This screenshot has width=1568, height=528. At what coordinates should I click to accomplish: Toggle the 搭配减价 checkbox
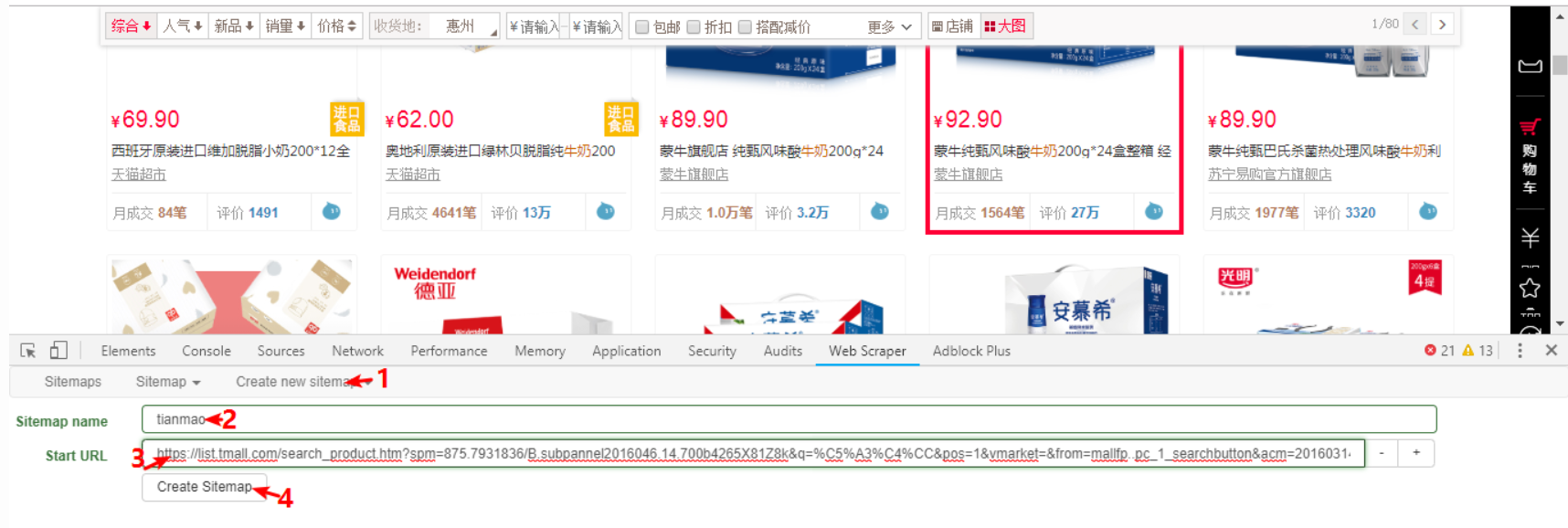click(745, 27)
